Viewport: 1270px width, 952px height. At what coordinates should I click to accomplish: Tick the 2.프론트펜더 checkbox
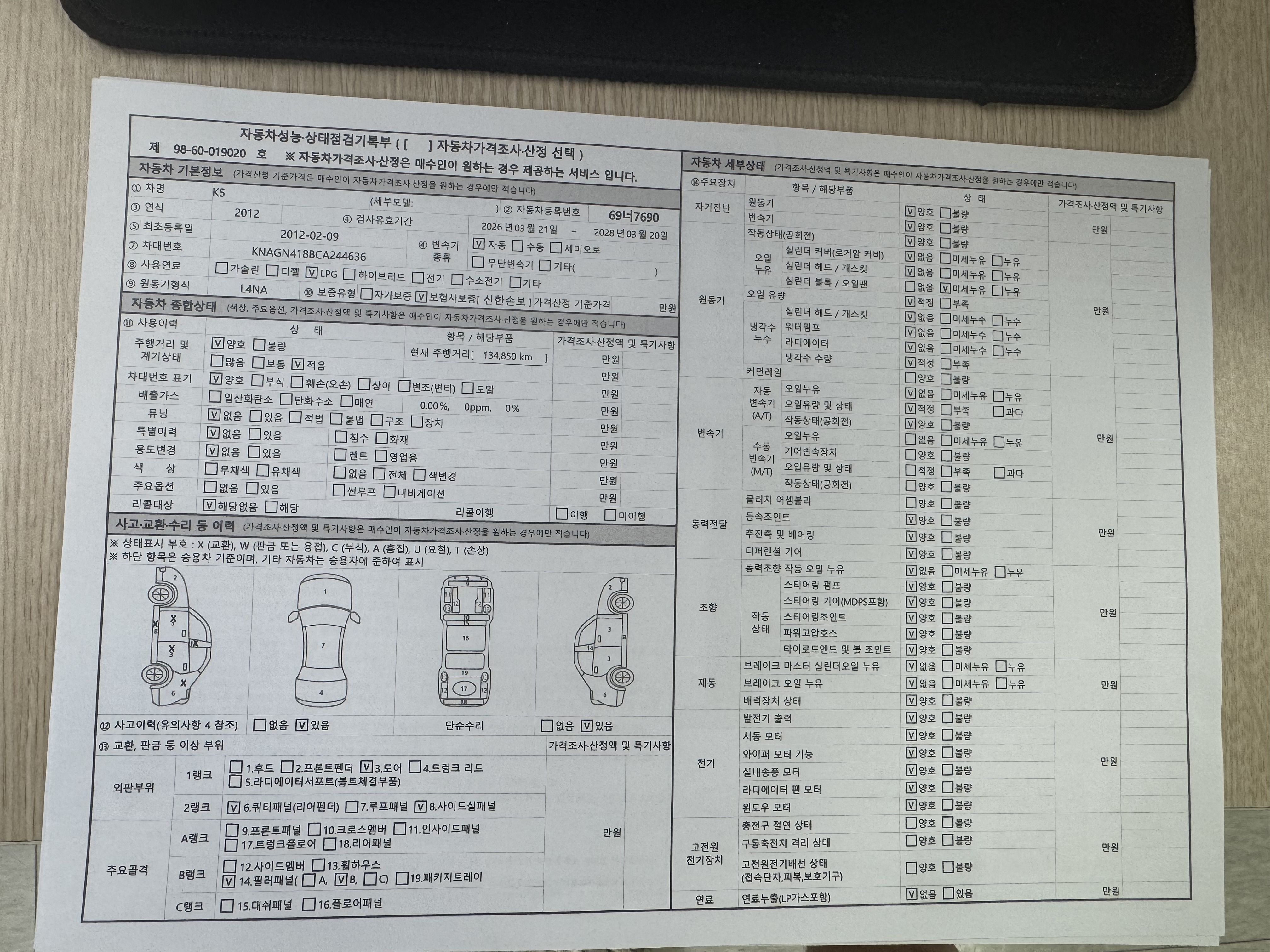tap(287, 767)
